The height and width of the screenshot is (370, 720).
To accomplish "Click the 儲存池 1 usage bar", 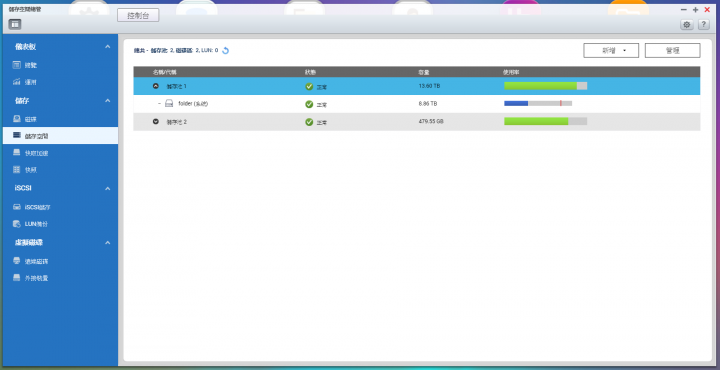I will tap(546, 86).
